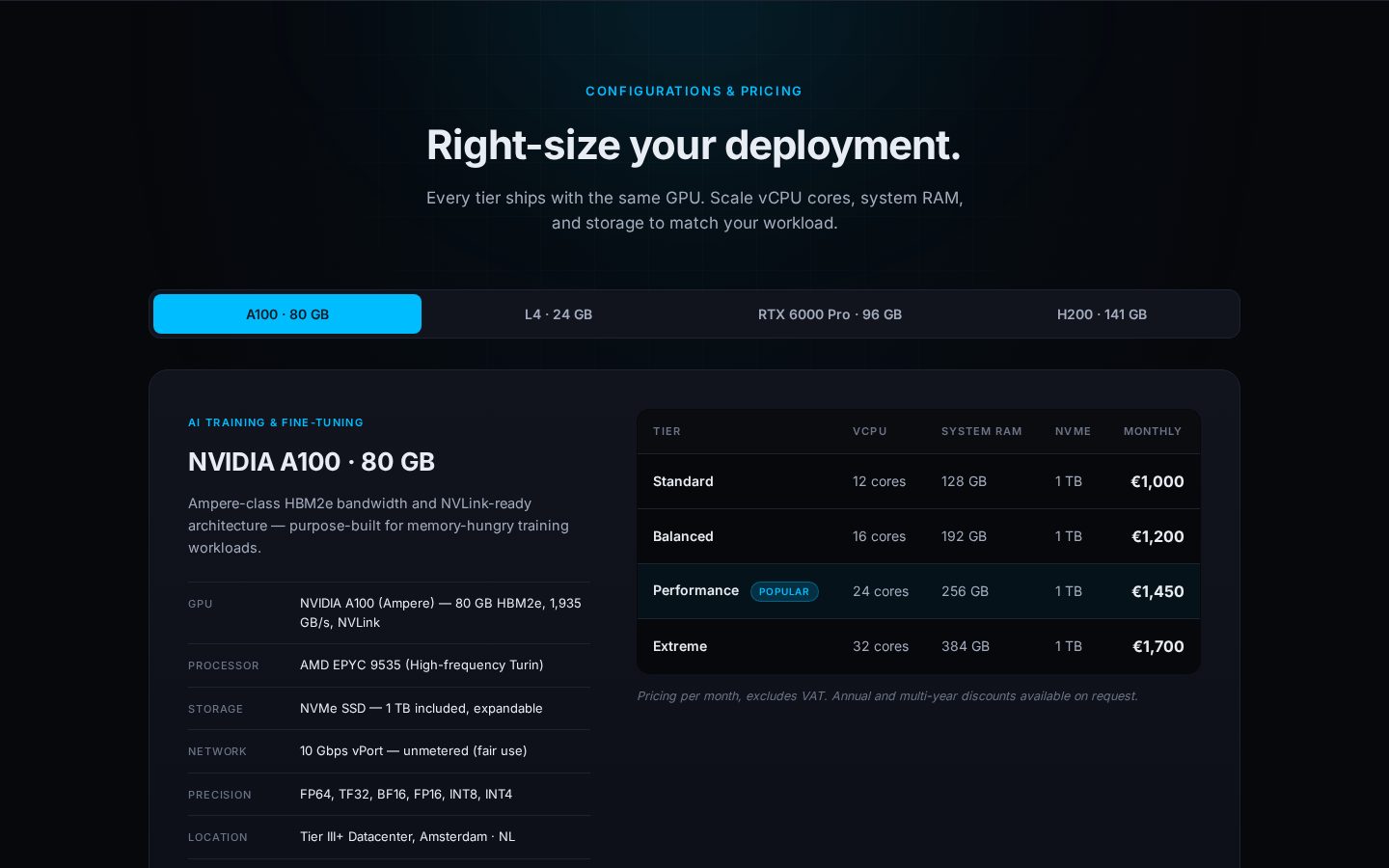Click the PRECISION spec label
Viewport: 1389px width, 868px height.
(x=220, y=795)
